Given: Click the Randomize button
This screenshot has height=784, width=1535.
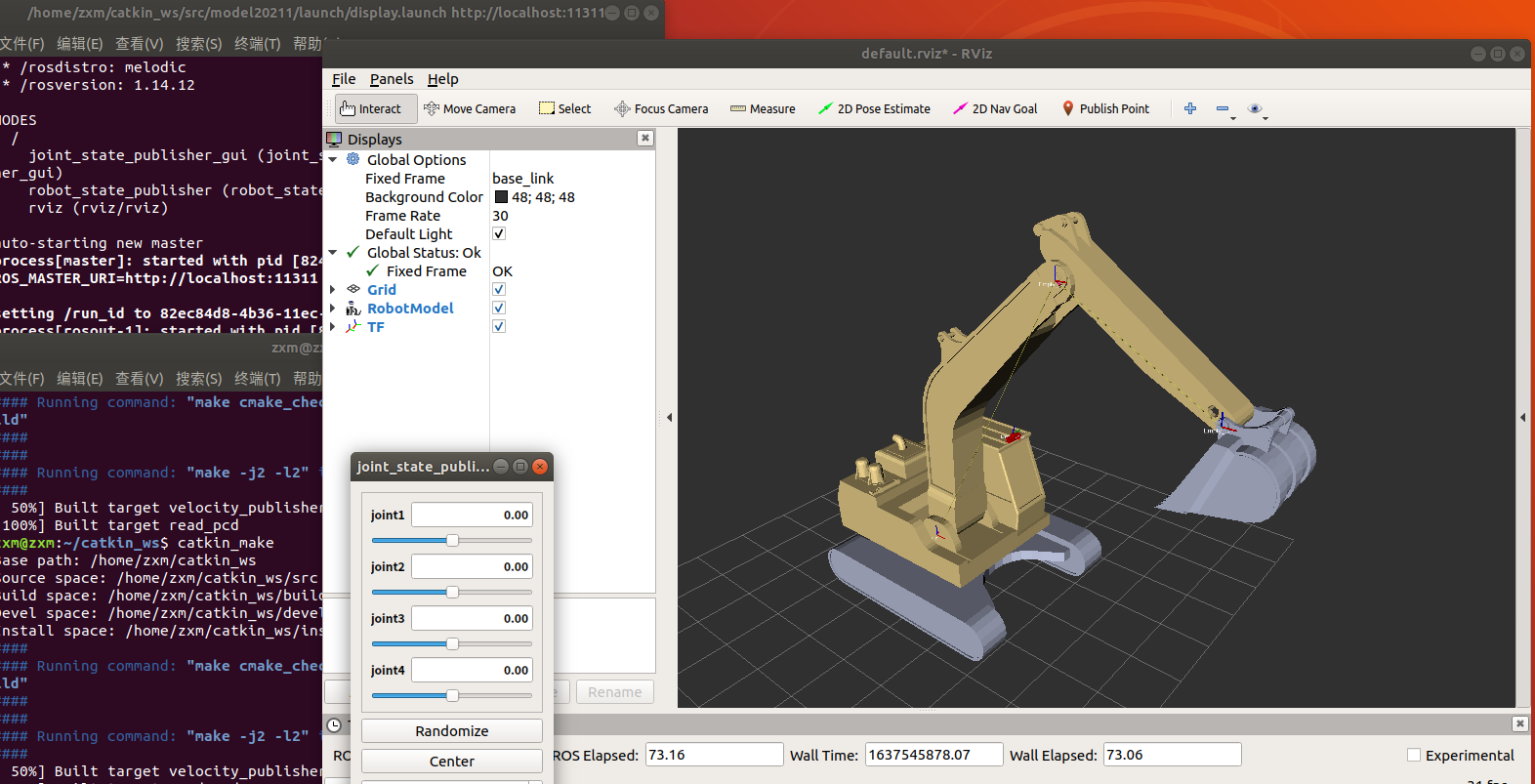Looking at the screenshot, I should click(452, 731).
